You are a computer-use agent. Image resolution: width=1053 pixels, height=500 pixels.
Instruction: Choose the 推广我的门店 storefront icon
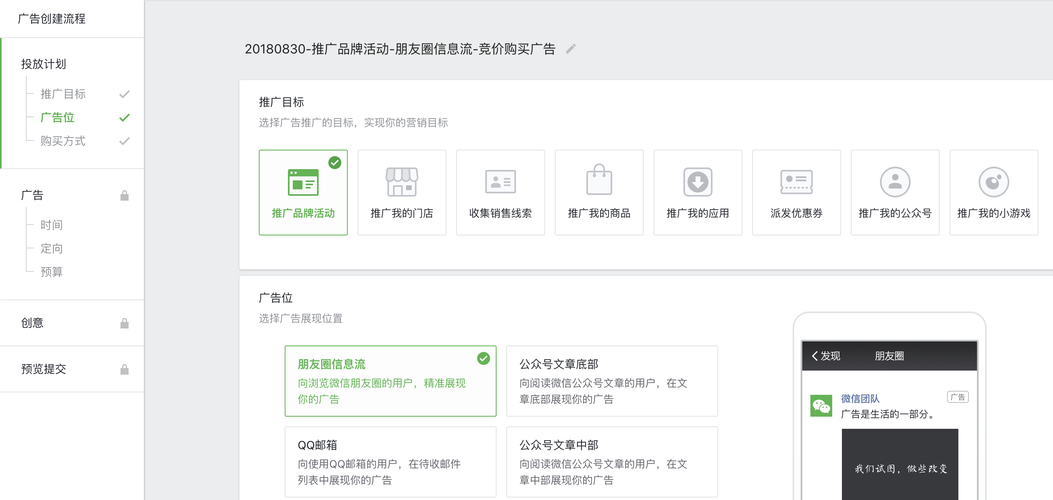point(402,182)
